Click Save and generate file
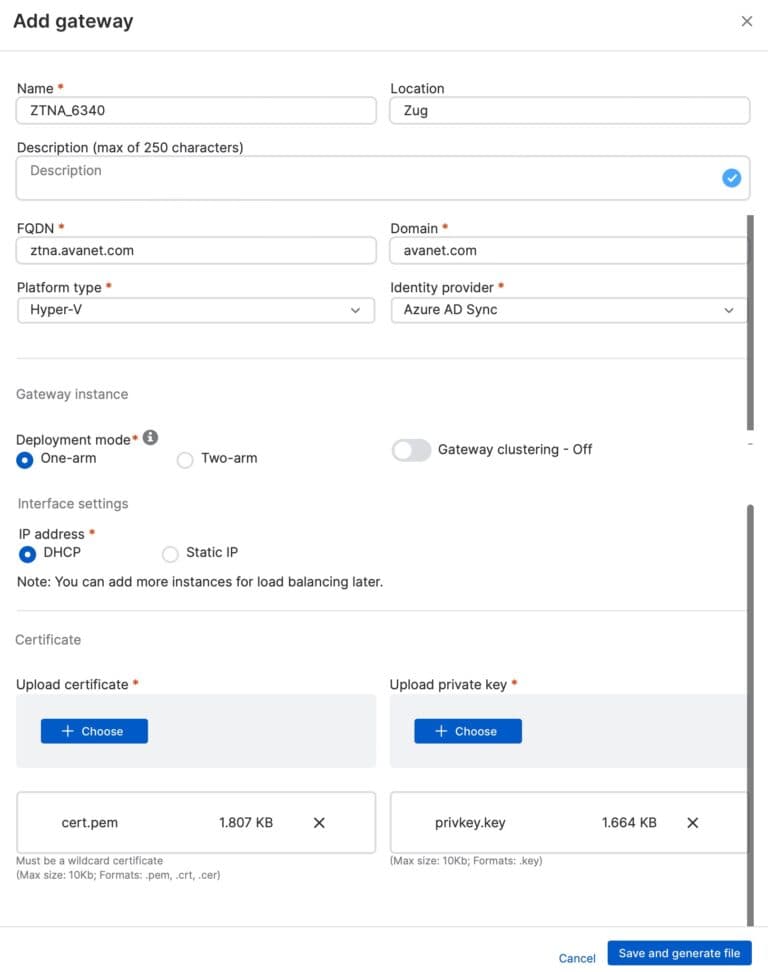Screen dimensions: 768x972 click(679, 953)
